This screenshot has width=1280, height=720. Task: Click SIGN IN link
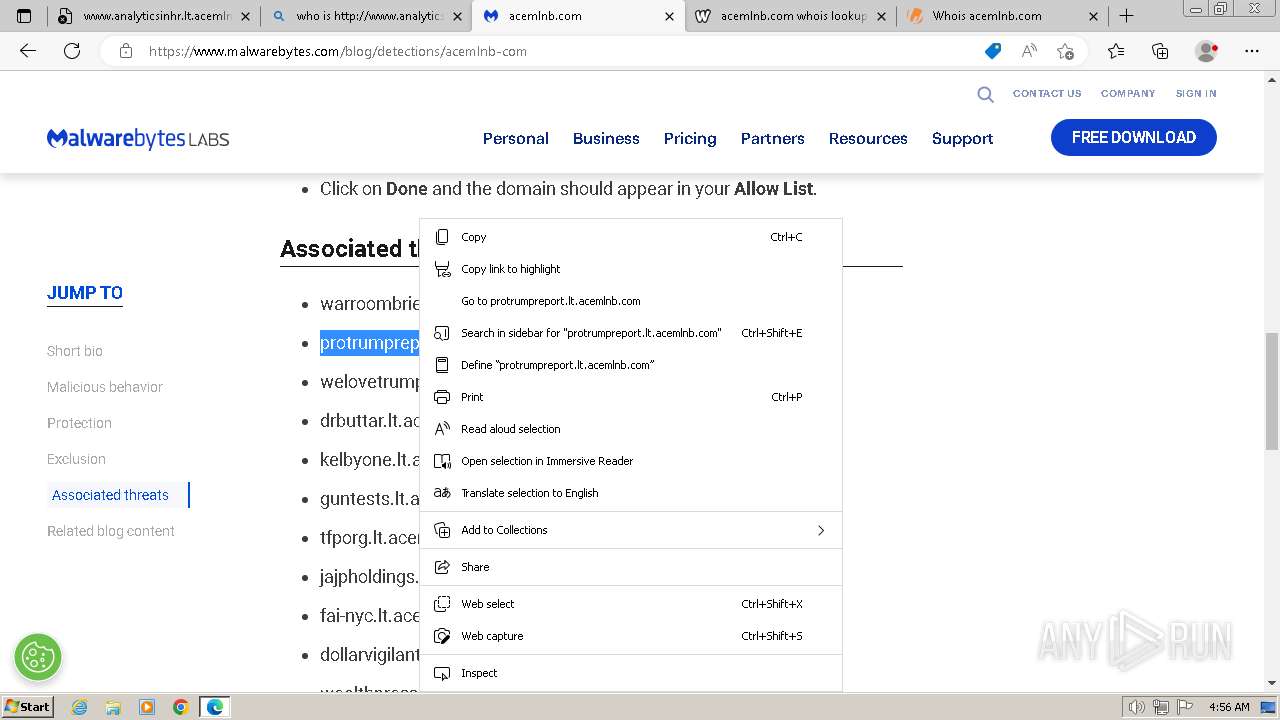(x=1196, y=93)
